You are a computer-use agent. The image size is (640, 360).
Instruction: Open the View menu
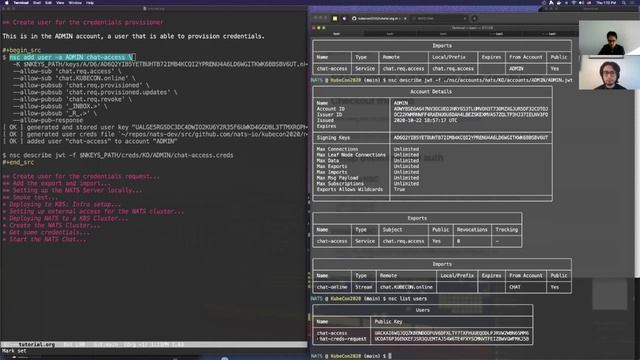pos(60,2)
